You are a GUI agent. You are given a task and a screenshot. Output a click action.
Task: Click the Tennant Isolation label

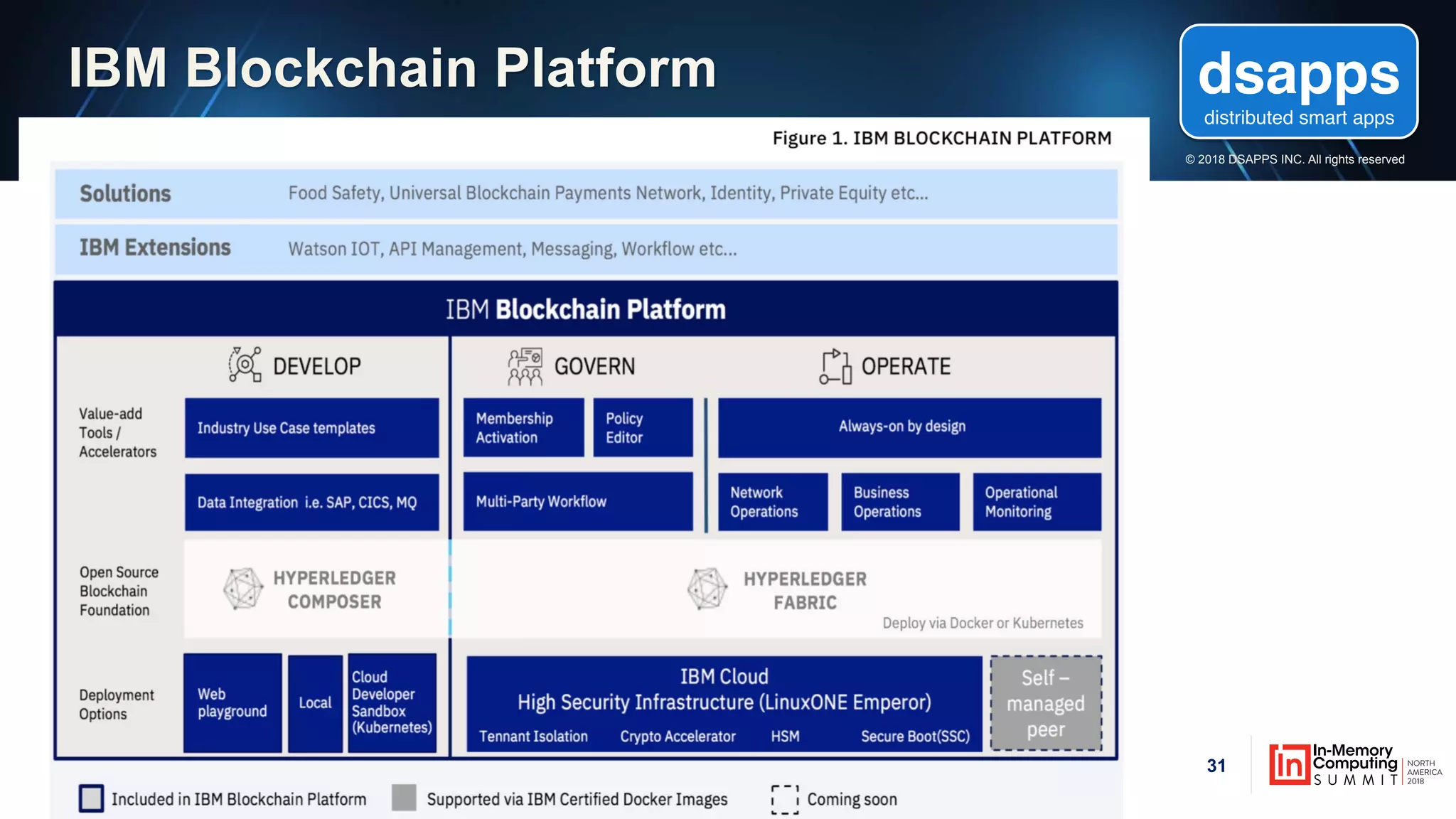(533, 737)
